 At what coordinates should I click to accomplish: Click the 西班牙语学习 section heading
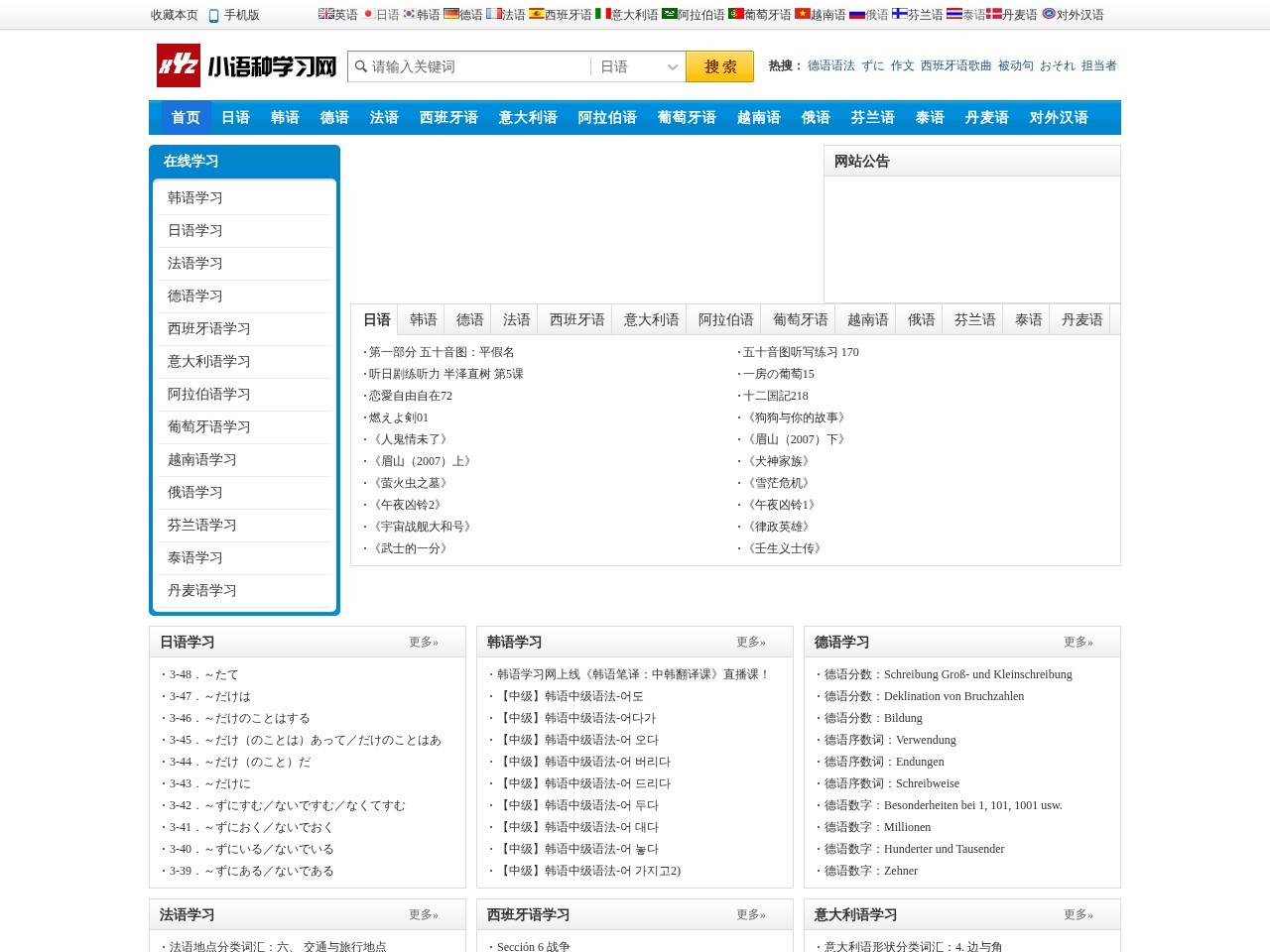(529, 914)
